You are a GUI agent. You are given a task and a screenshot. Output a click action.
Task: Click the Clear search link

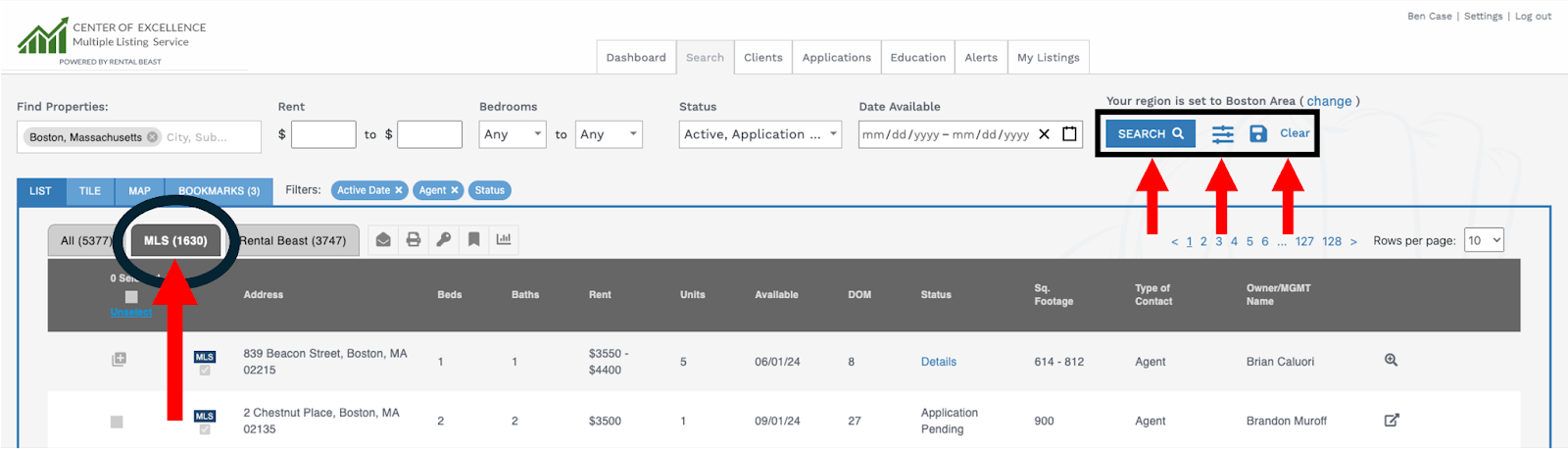[x=1295, y=133]
